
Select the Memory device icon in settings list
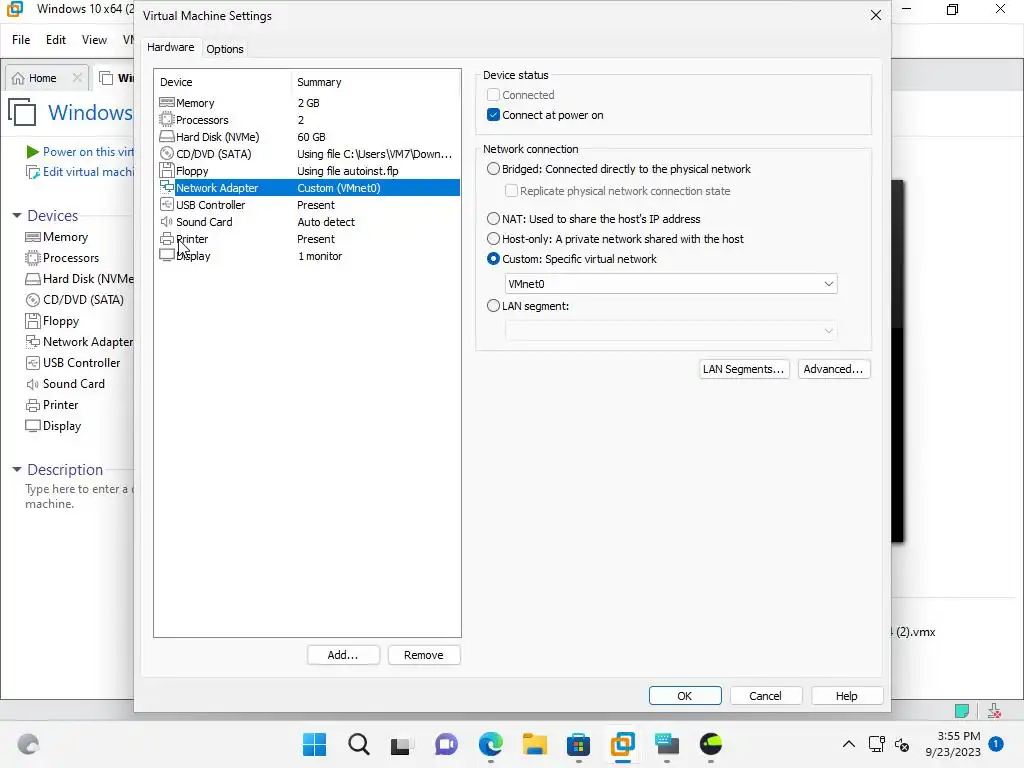[x=167, y=103]
